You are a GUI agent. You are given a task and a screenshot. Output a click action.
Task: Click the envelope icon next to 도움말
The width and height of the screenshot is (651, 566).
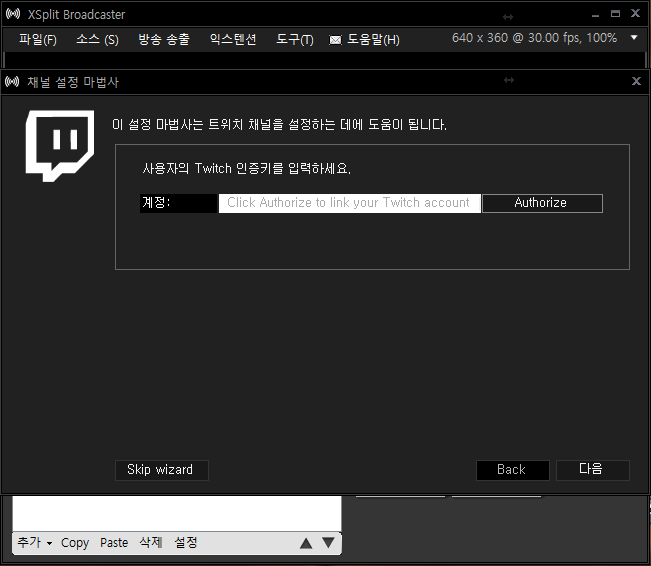point(335,40)
